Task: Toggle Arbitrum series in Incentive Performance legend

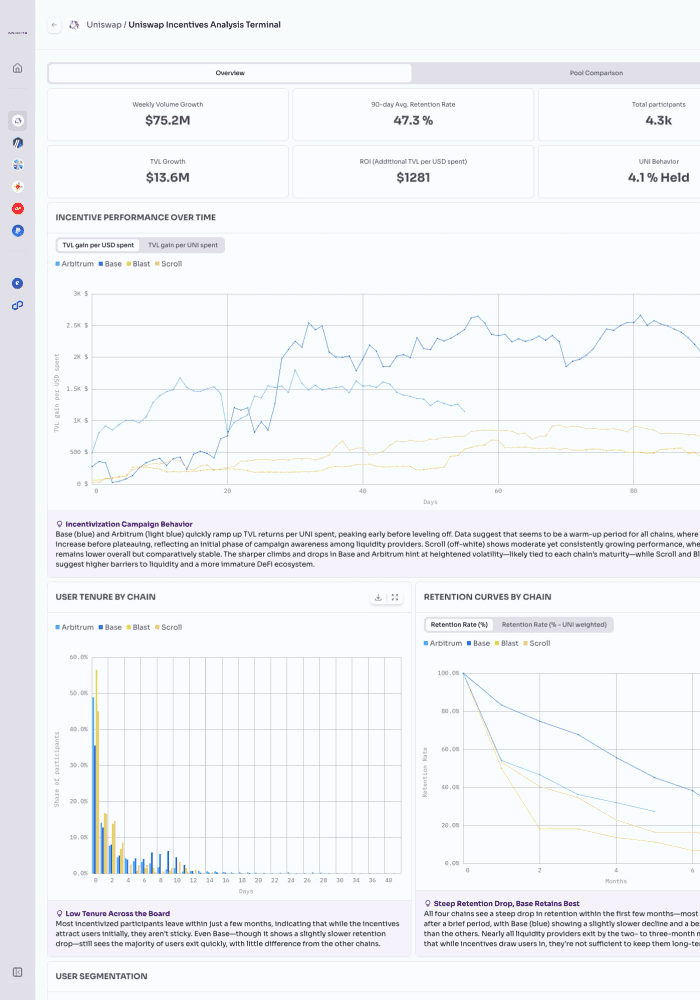Action: (x=75, y=264)
